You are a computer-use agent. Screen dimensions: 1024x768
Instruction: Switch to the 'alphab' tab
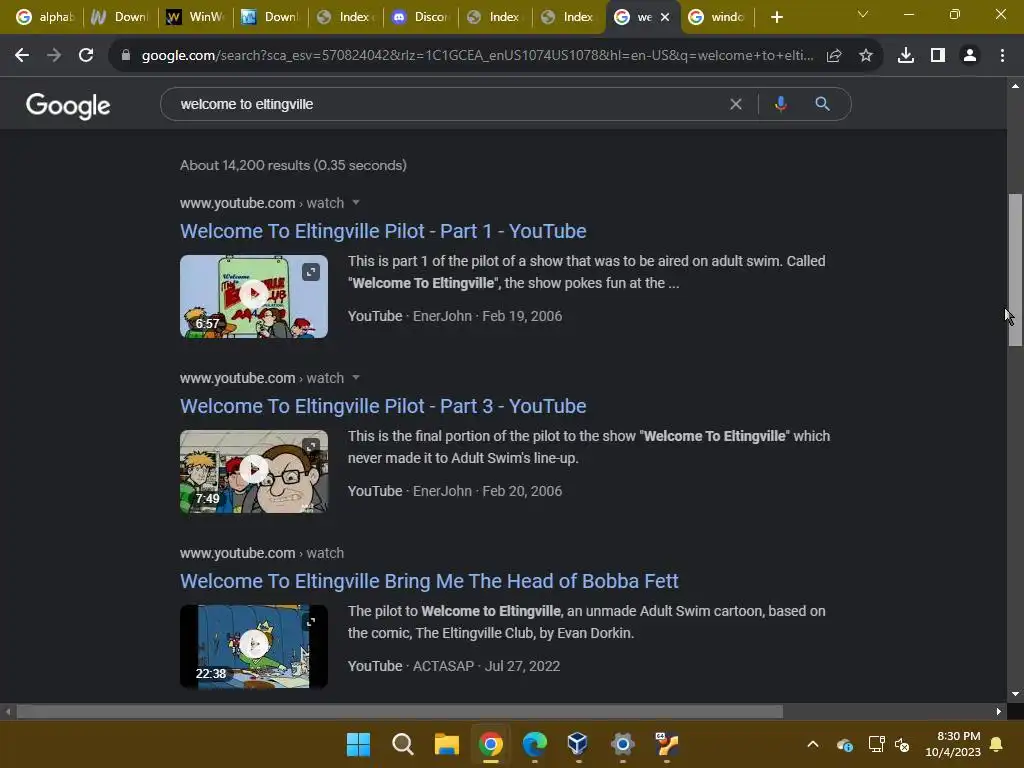(44, 17)
